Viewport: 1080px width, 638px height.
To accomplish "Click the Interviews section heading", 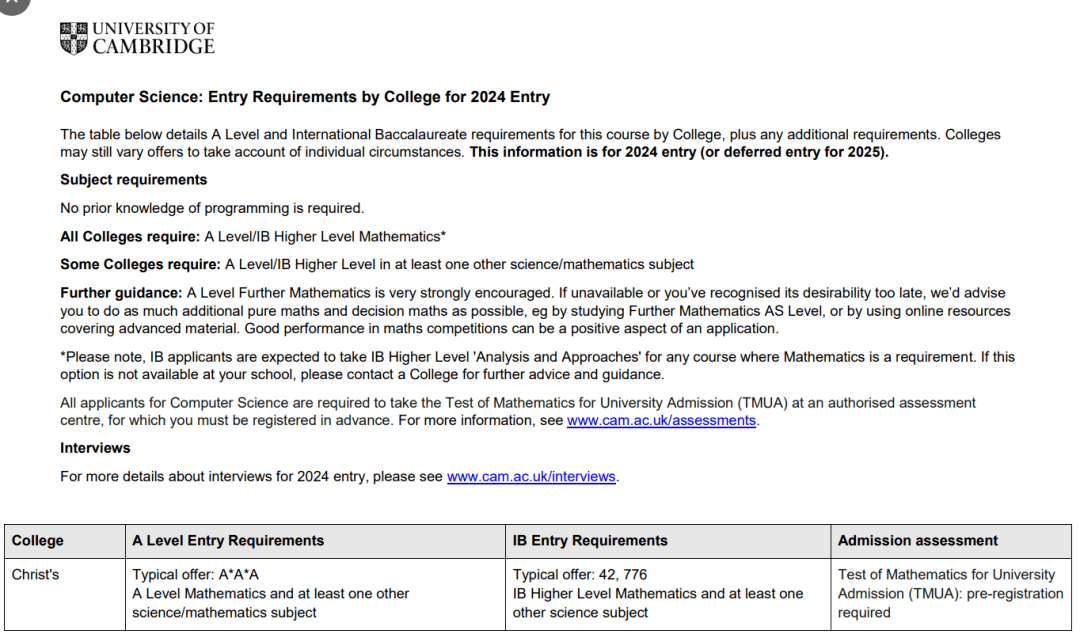I will pos(95,449).
